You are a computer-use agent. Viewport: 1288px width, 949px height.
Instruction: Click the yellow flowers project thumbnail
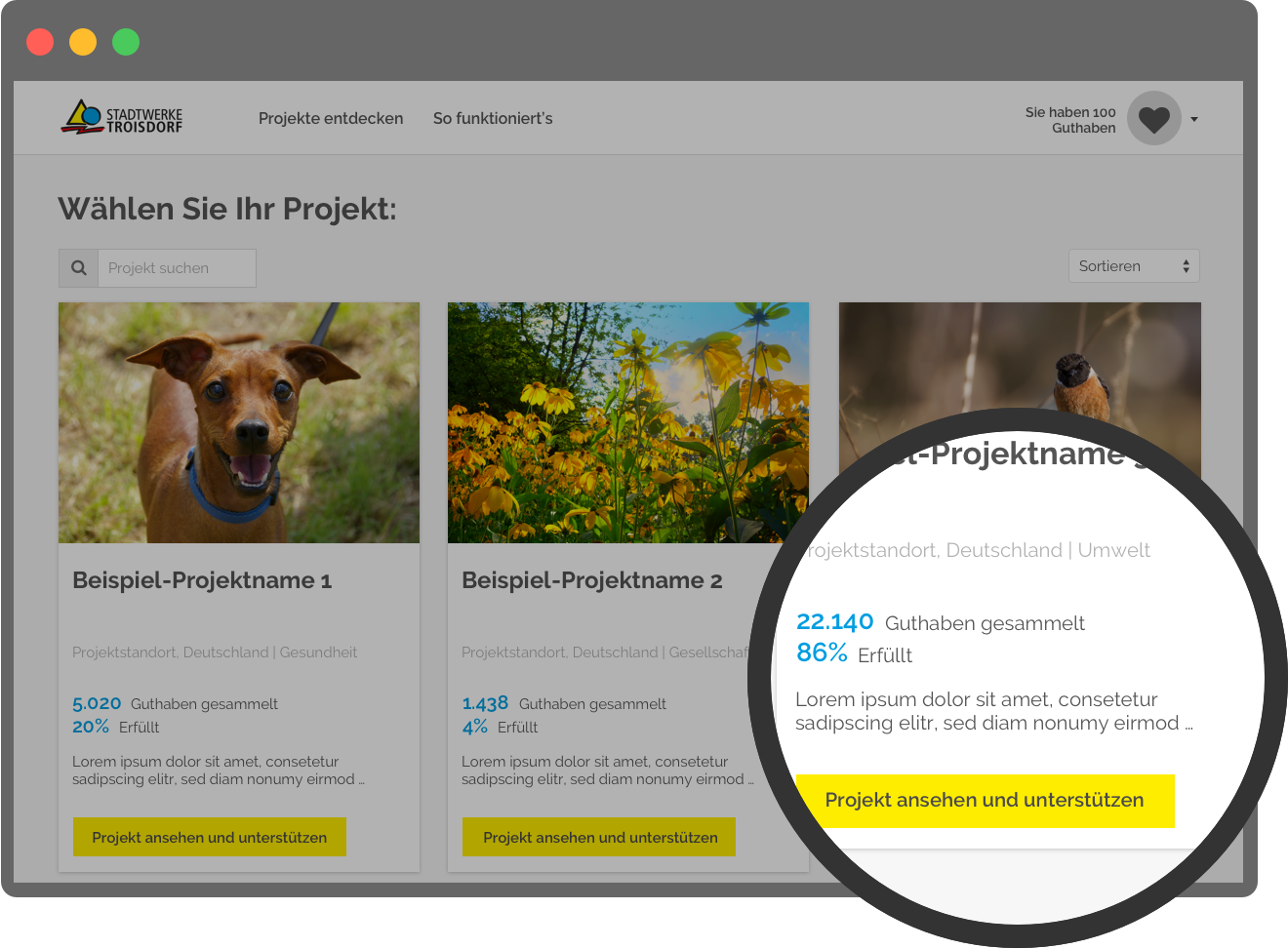(628, 422)
